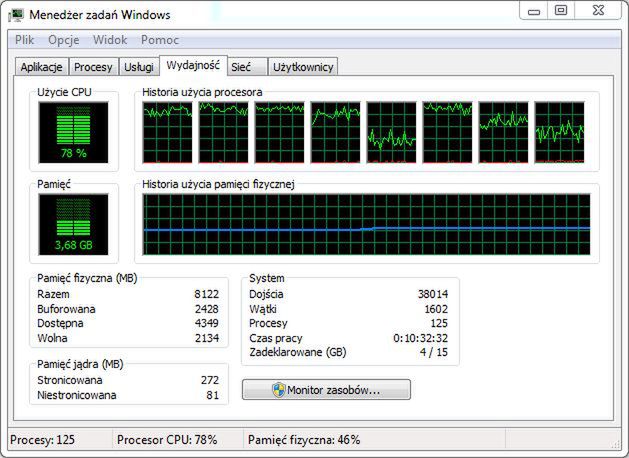Click the Dostępna value 4349
The image size is (629, 458).
click(207, 323)
